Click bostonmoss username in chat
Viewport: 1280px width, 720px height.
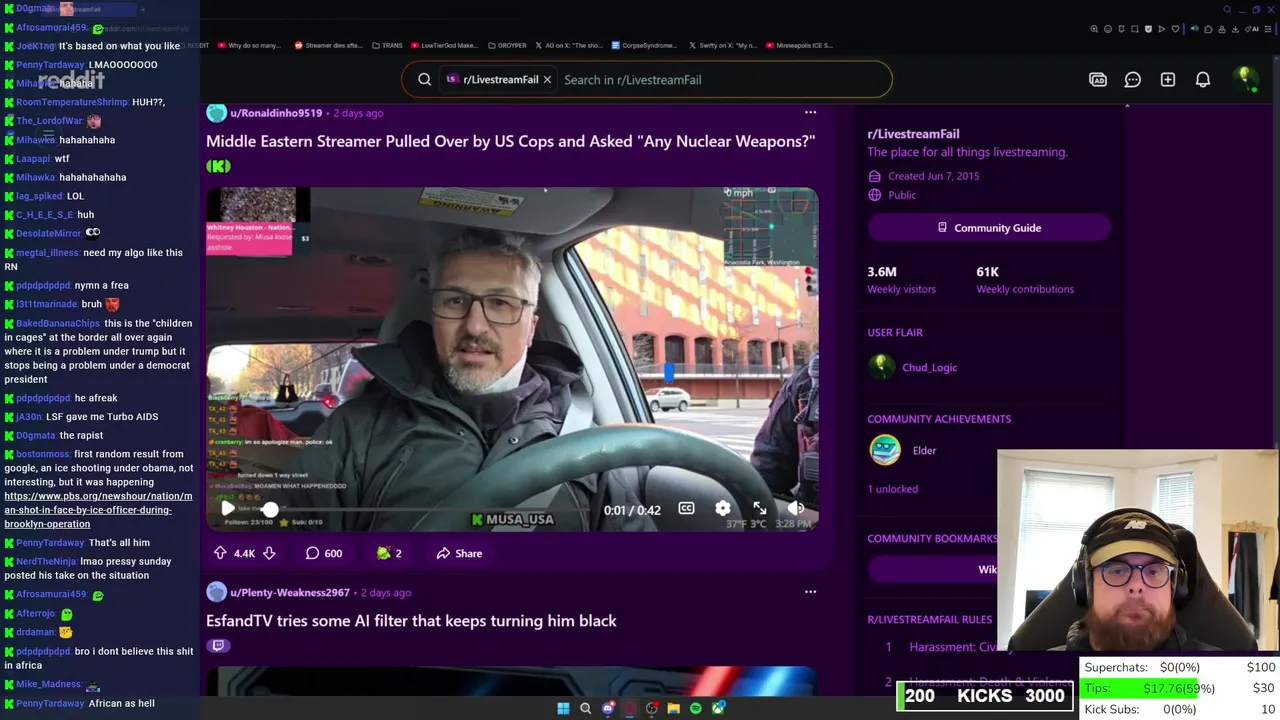click(43, 454)
